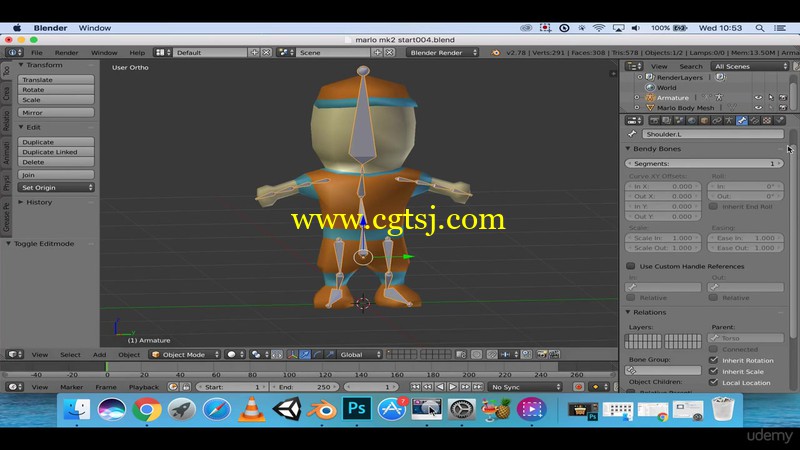Expand the Armature row in the outliner

[x=637, y=97]
